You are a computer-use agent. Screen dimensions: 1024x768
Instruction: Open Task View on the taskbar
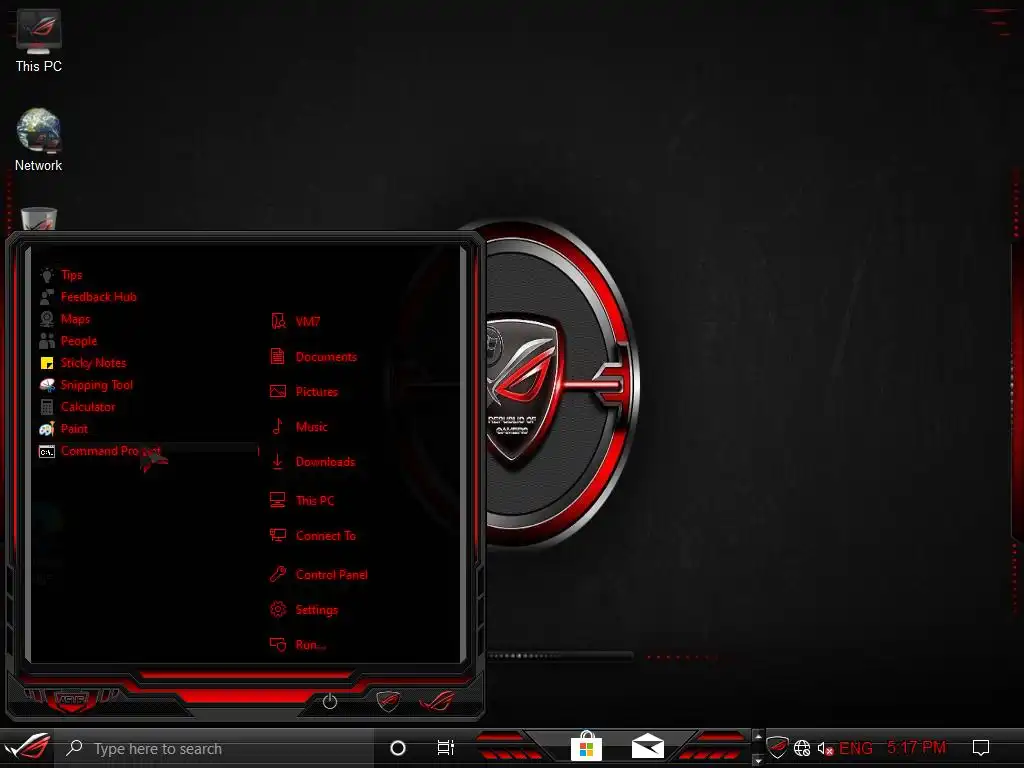(x=445, y=748)
